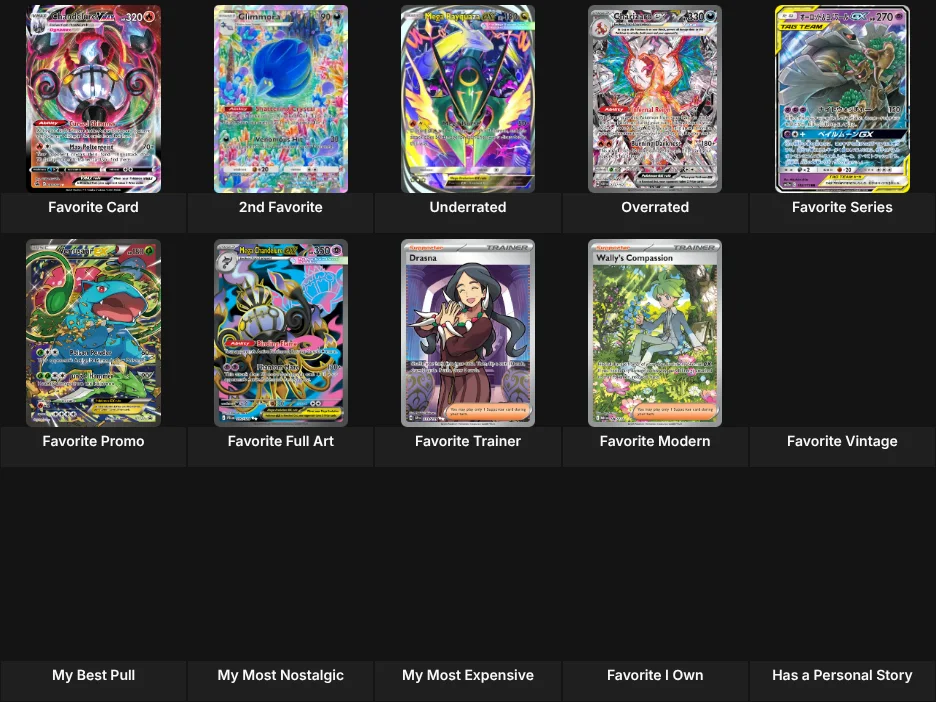The width and height of the screenshot is (936, 702).
Task: Select the Venusaur EX promo card
Action: tap(93, 333)
